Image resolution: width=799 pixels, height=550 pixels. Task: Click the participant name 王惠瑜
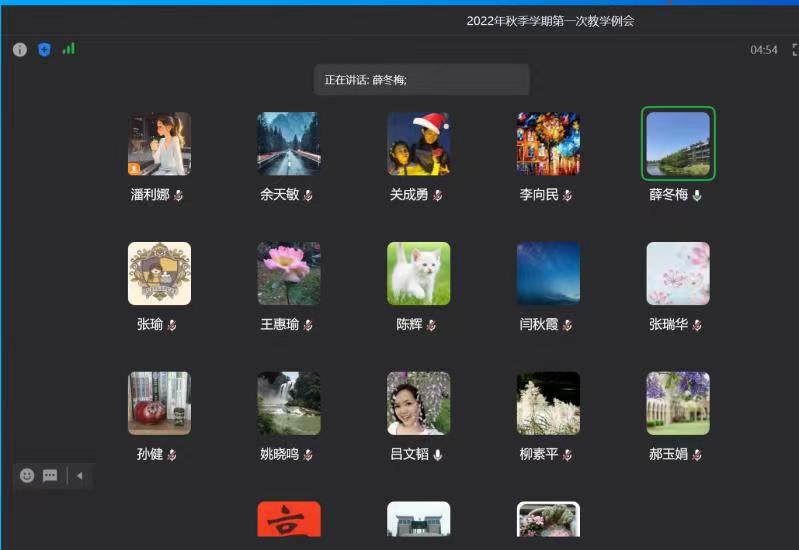pos(280,325)
